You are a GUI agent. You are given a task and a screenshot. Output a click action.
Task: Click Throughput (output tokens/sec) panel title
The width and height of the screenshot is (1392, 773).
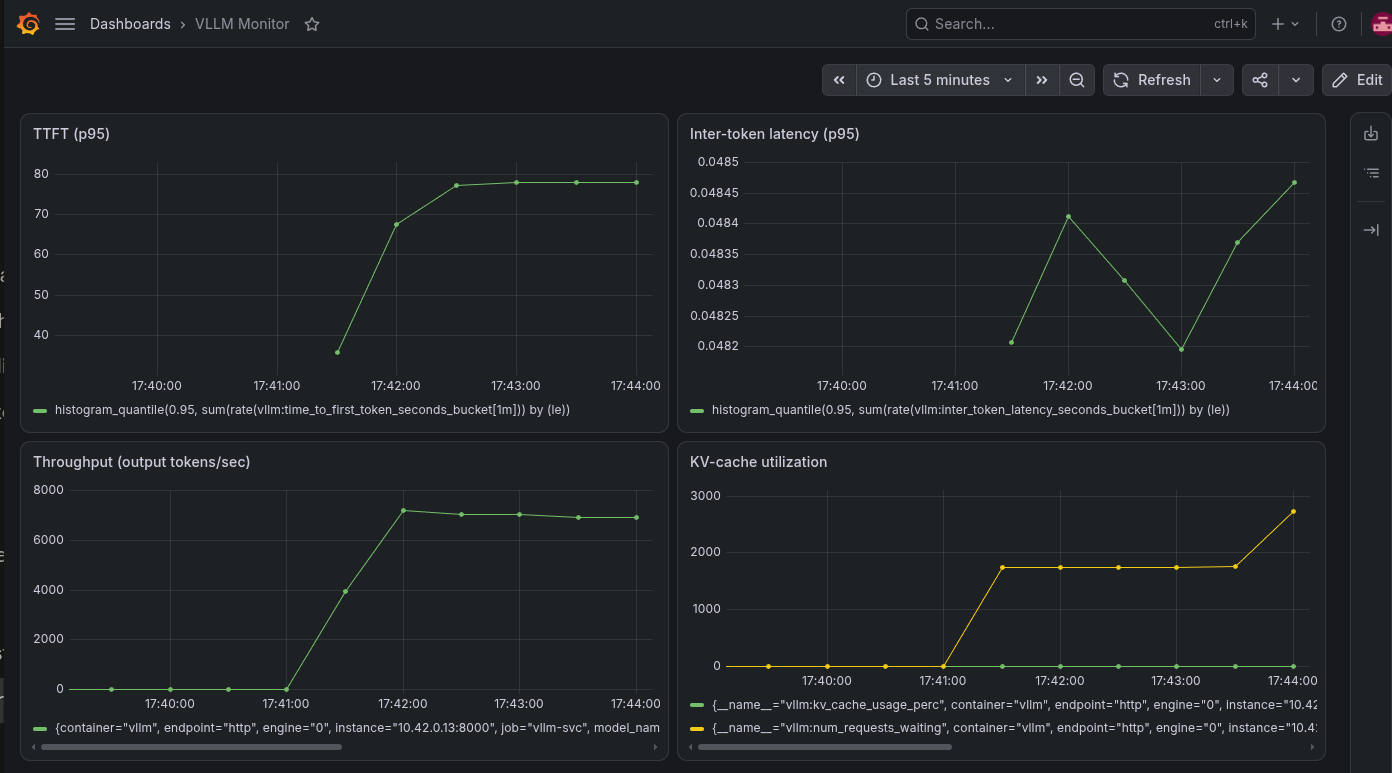(x=141, y=462)
